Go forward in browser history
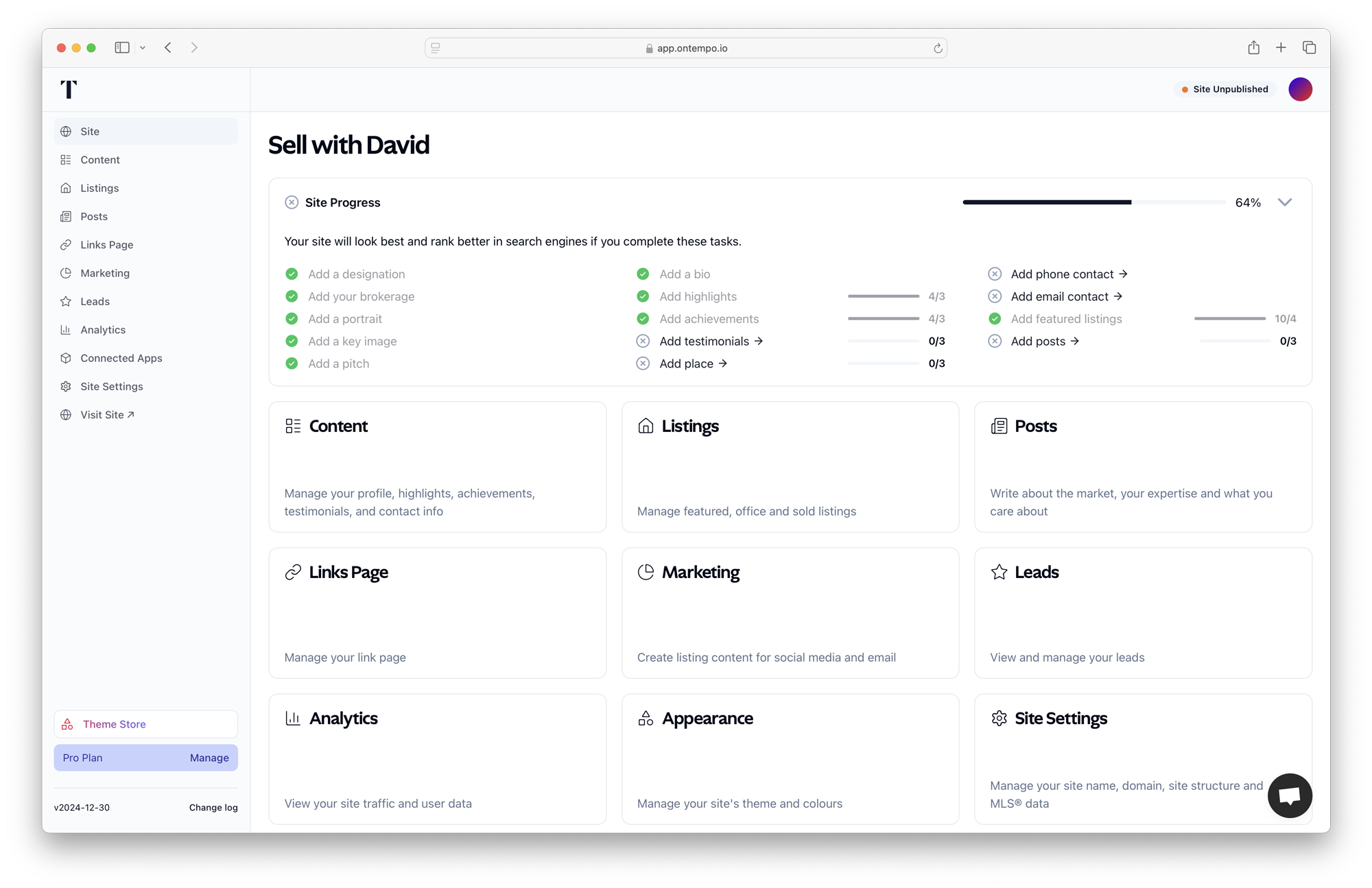Viewport: 1372px width, 888px height. (x=194, y=47)
